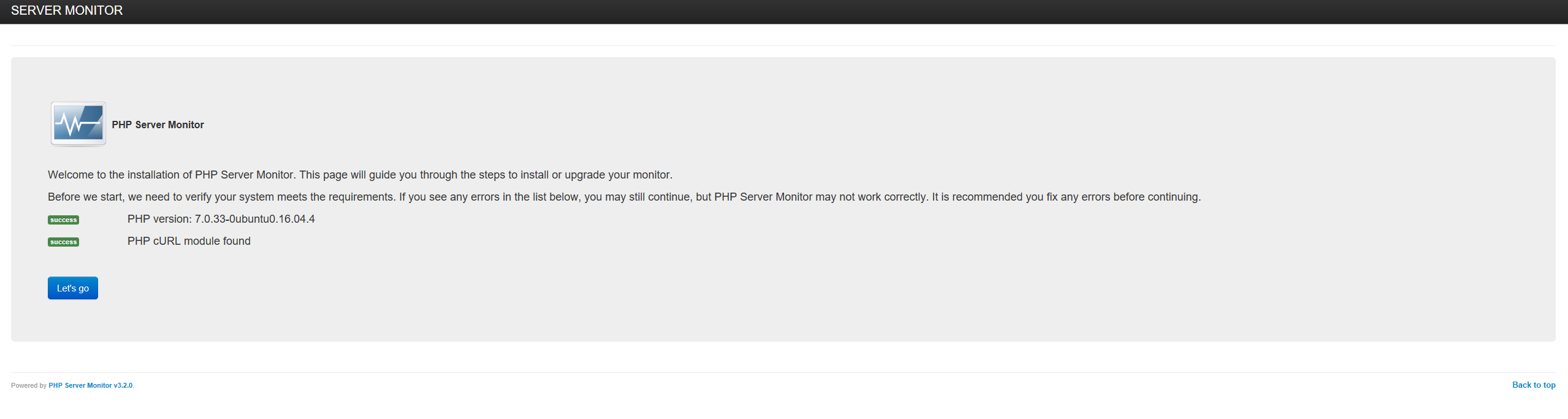Click success badge beside PHP version
This screenshot has width=1568, height=419.
63,220
